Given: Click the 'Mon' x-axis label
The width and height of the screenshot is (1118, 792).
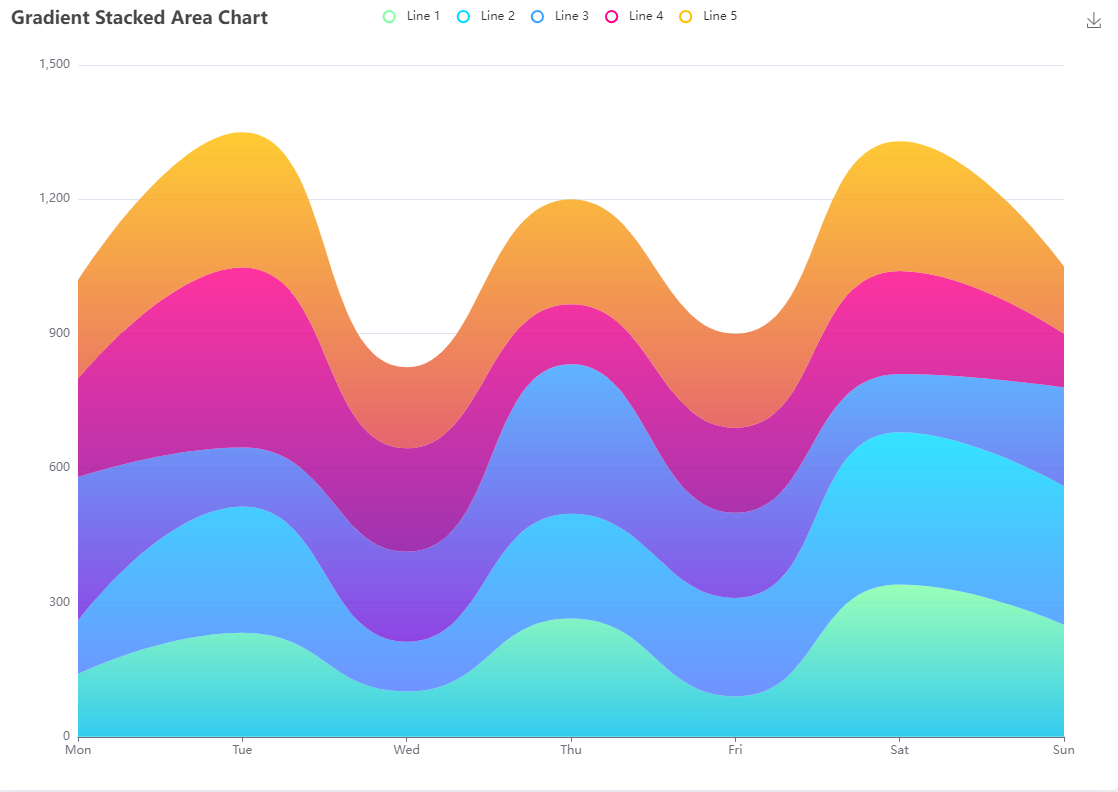Looking at the screenshot, I should tap(78, 750).
